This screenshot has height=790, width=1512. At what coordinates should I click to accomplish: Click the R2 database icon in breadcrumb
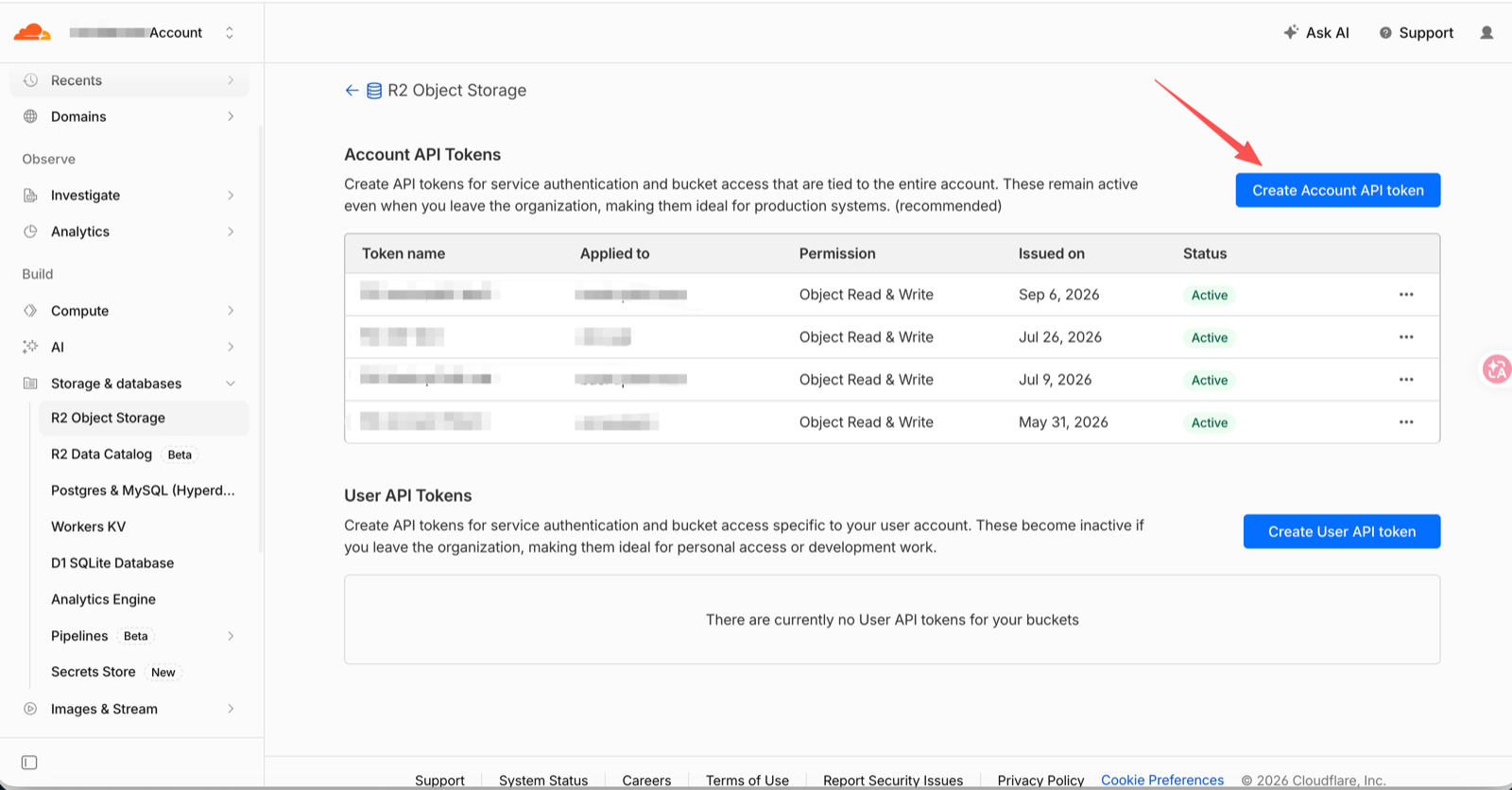click(x=374, y=91)
